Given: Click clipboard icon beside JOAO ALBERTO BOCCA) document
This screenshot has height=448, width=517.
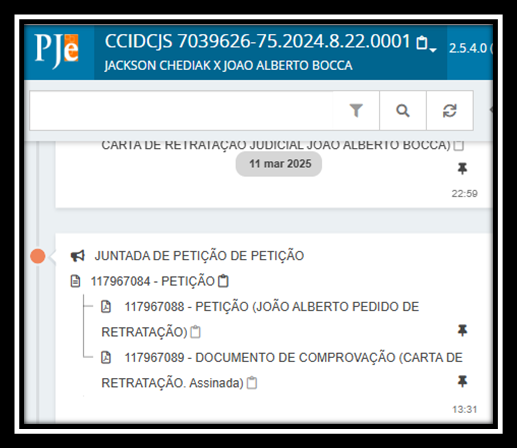Looking at the screenshot, I should [x=459, y=145].
